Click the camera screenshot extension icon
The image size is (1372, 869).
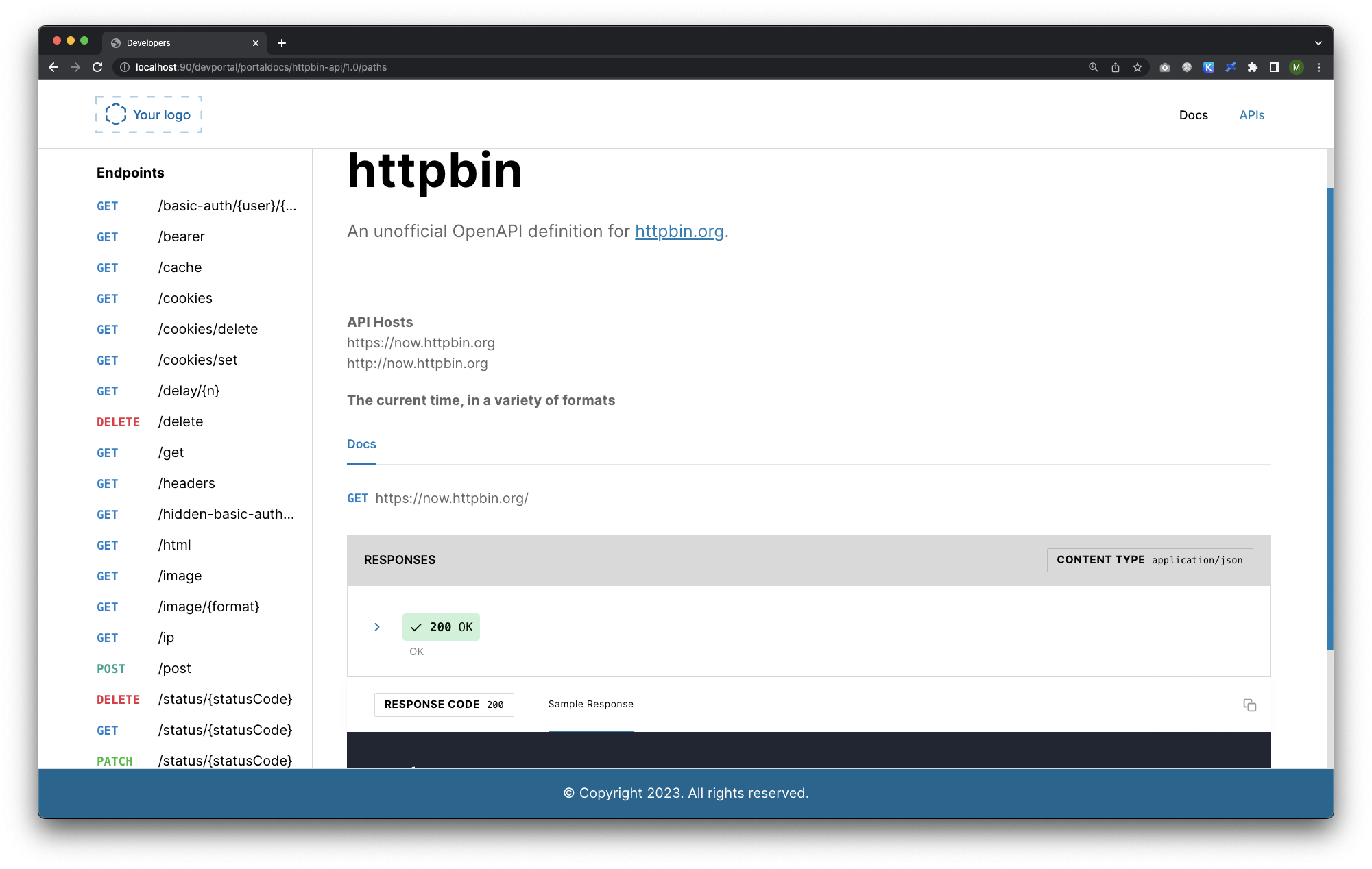click(x=1164, y=67)
